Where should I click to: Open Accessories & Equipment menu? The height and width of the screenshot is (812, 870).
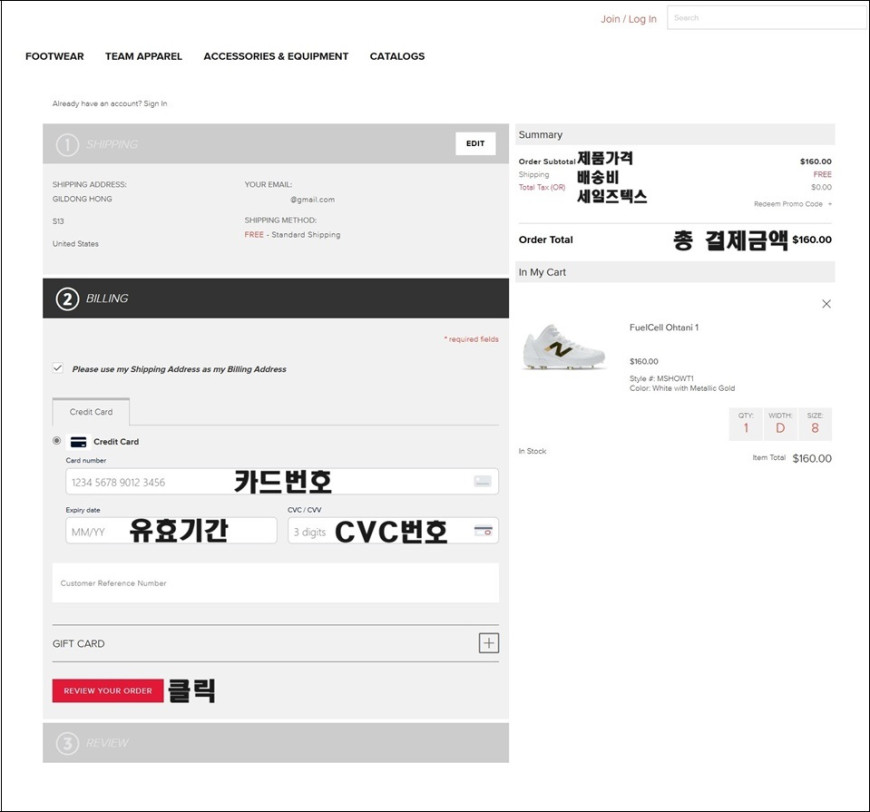pyautogui.click(x=276, y=56)
